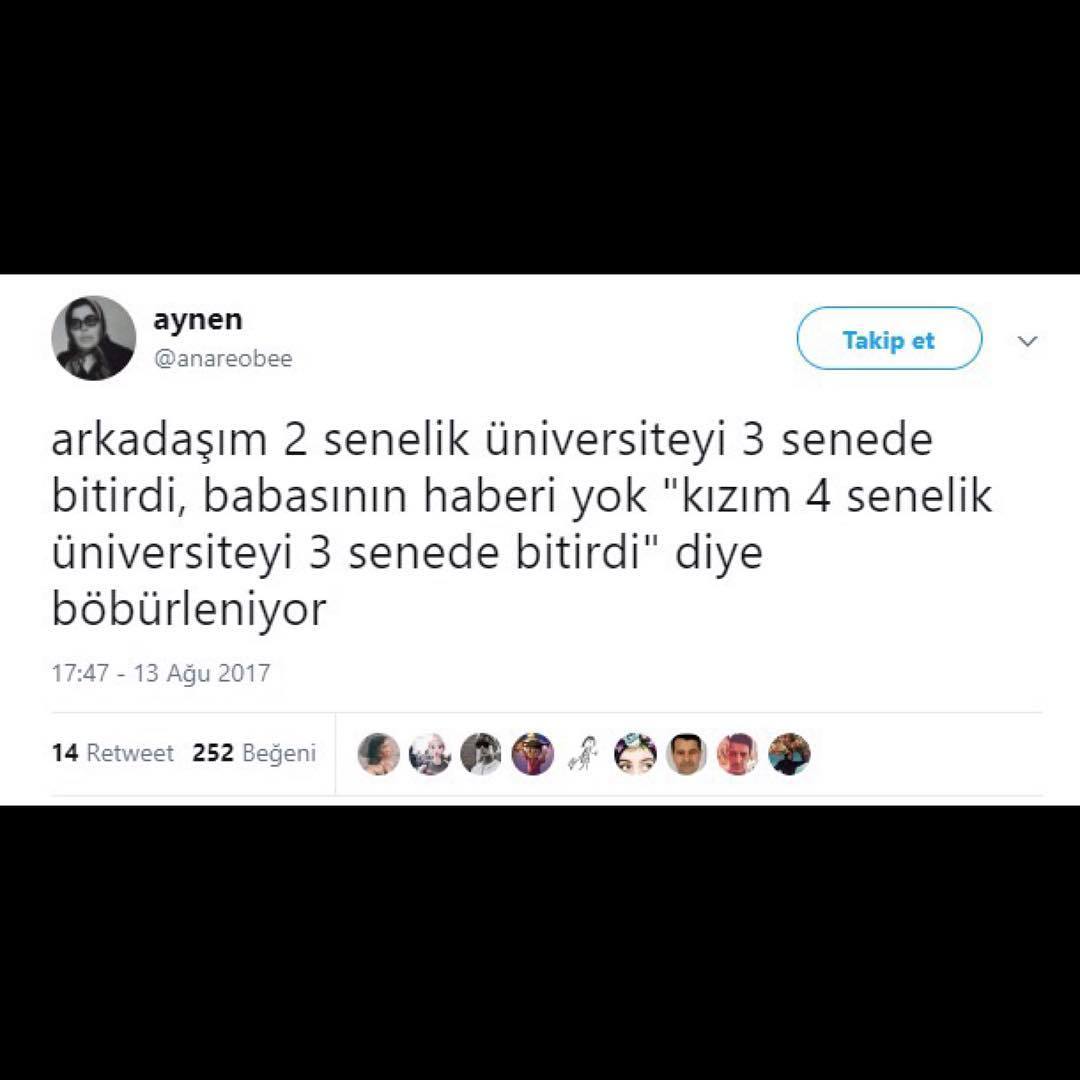Open second liker avatar with blonde person
The image size is (1080, 1080).
pyautogui.click(x=430, y=754)
